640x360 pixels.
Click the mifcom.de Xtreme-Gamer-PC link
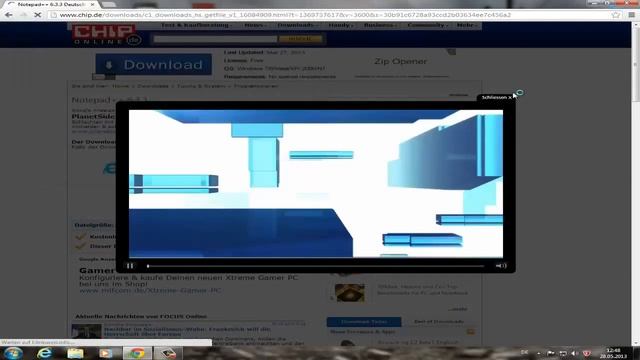(150, 291)
